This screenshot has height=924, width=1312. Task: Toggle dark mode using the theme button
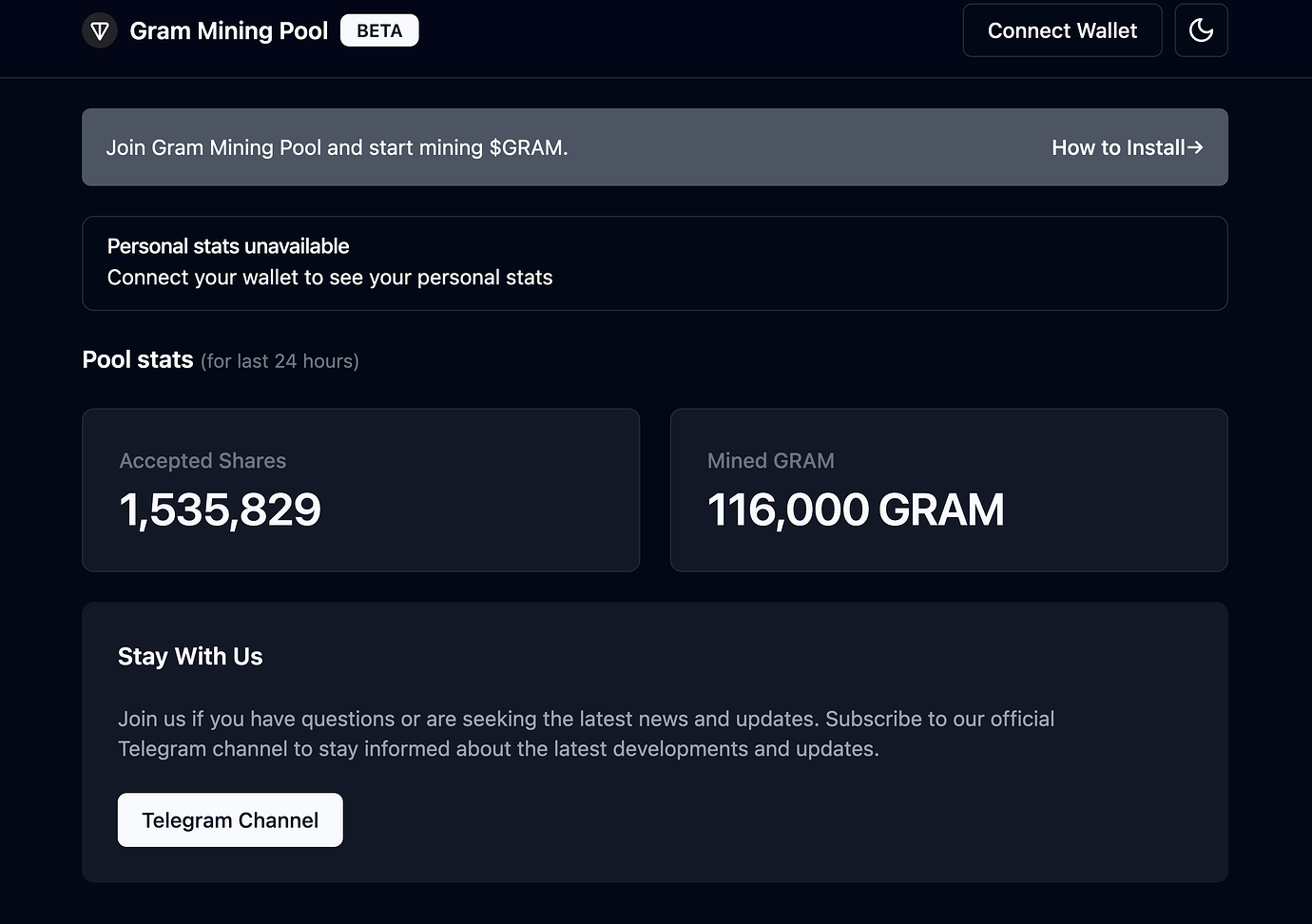(x=1201, y=29)
